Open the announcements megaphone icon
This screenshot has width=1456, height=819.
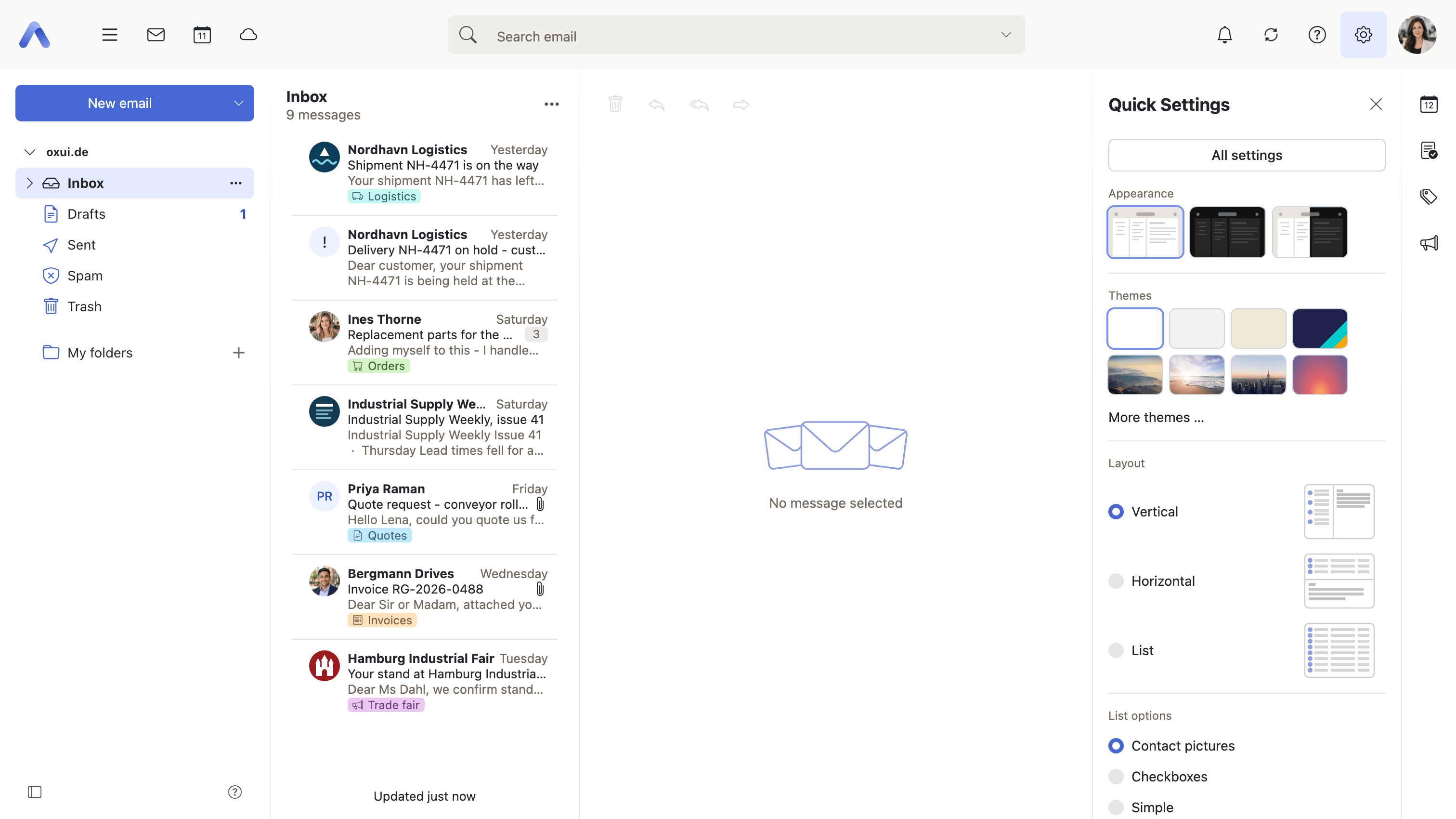pos(1428,243)
